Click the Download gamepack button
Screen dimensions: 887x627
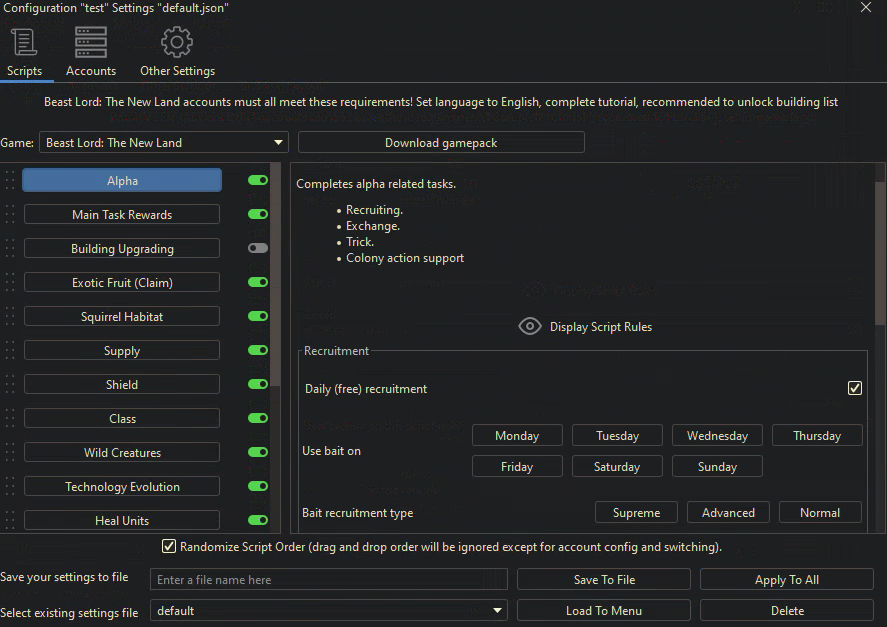(x=441, y=143)
